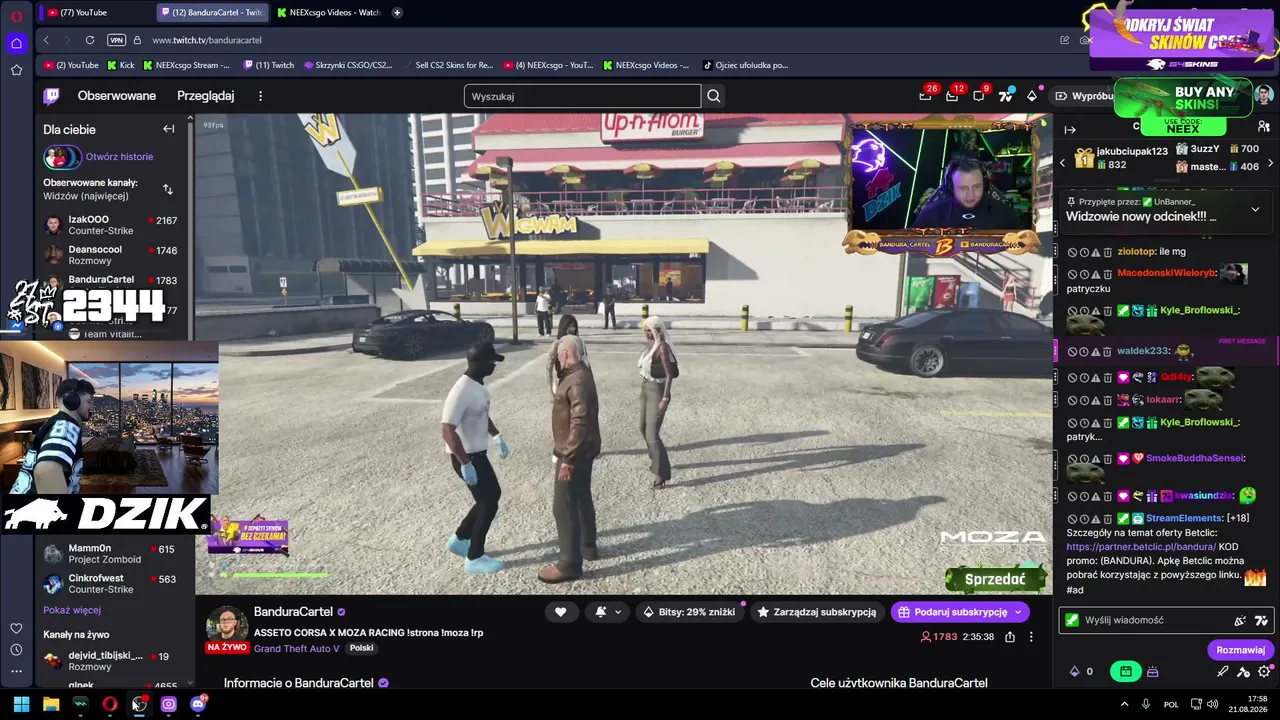Open channel points rewards button in chat
Viewport: 1280px width, 720px height.
[x=1126, y=672]
